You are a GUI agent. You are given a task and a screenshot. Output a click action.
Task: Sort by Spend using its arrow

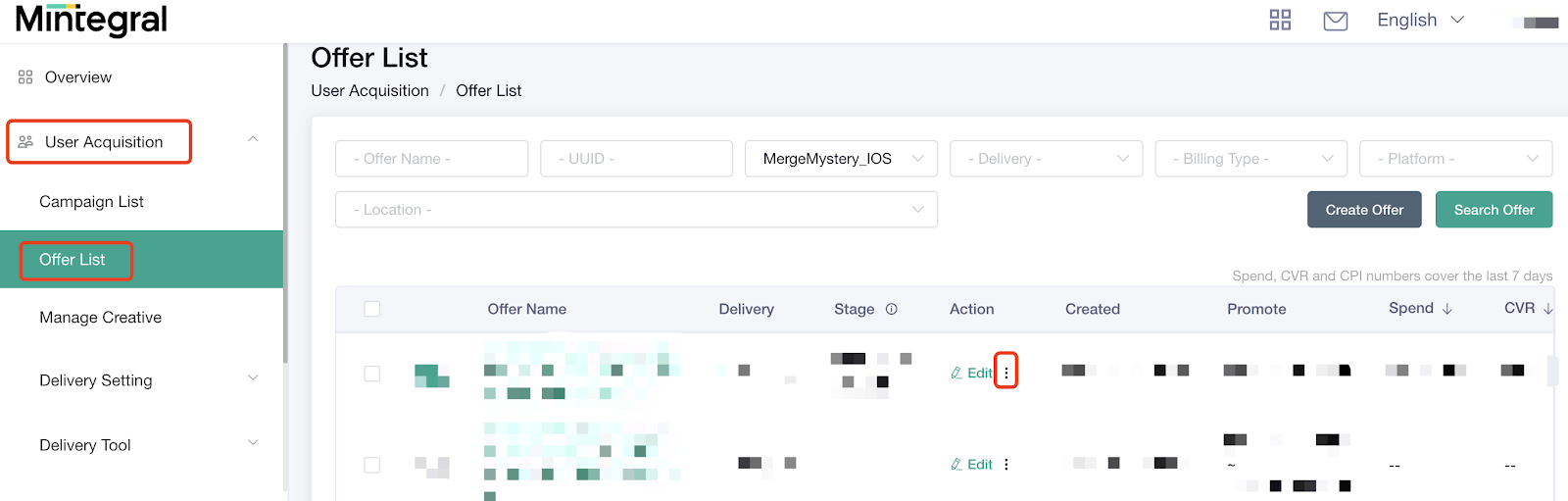pos(1447,309)
